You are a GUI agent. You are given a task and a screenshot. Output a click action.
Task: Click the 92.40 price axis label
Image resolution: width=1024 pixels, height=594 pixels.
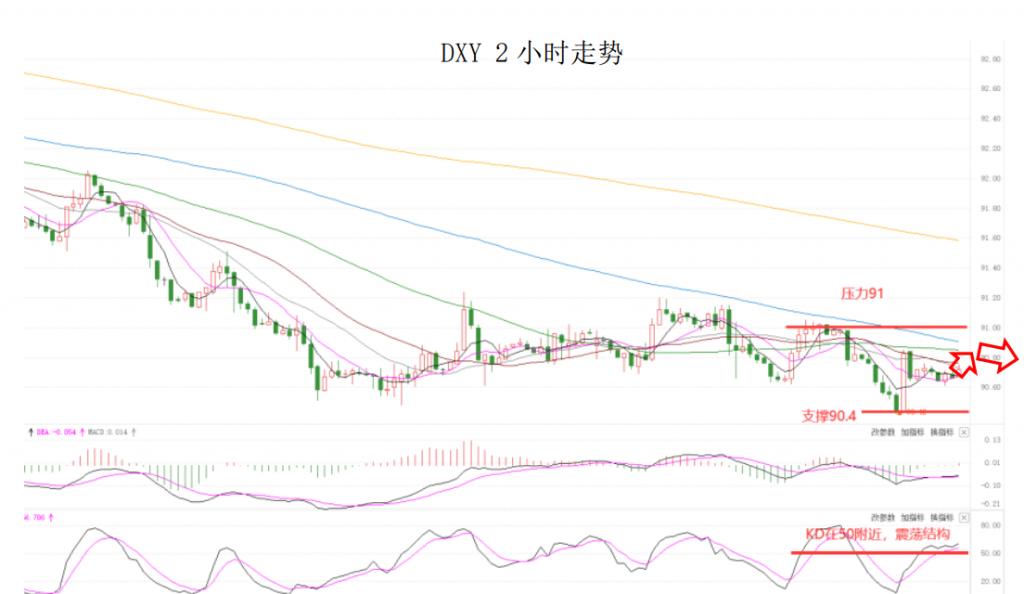point(990,119)
